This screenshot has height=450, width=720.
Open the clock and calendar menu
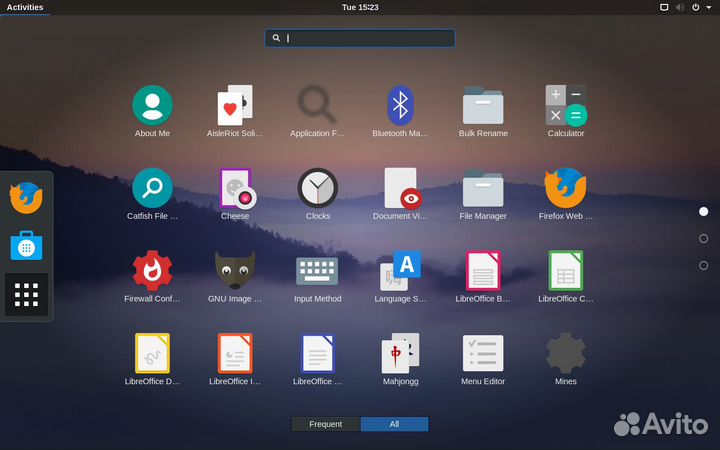click(x=360, y=7)
